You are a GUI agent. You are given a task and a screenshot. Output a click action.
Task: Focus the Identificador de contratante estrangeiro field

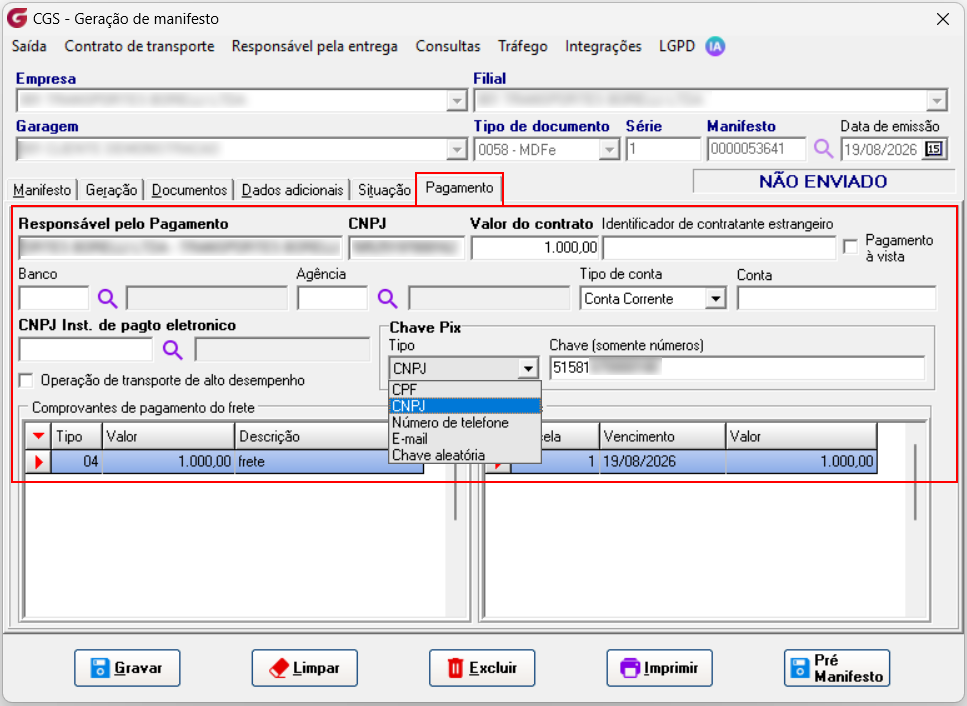pos(719,248)
